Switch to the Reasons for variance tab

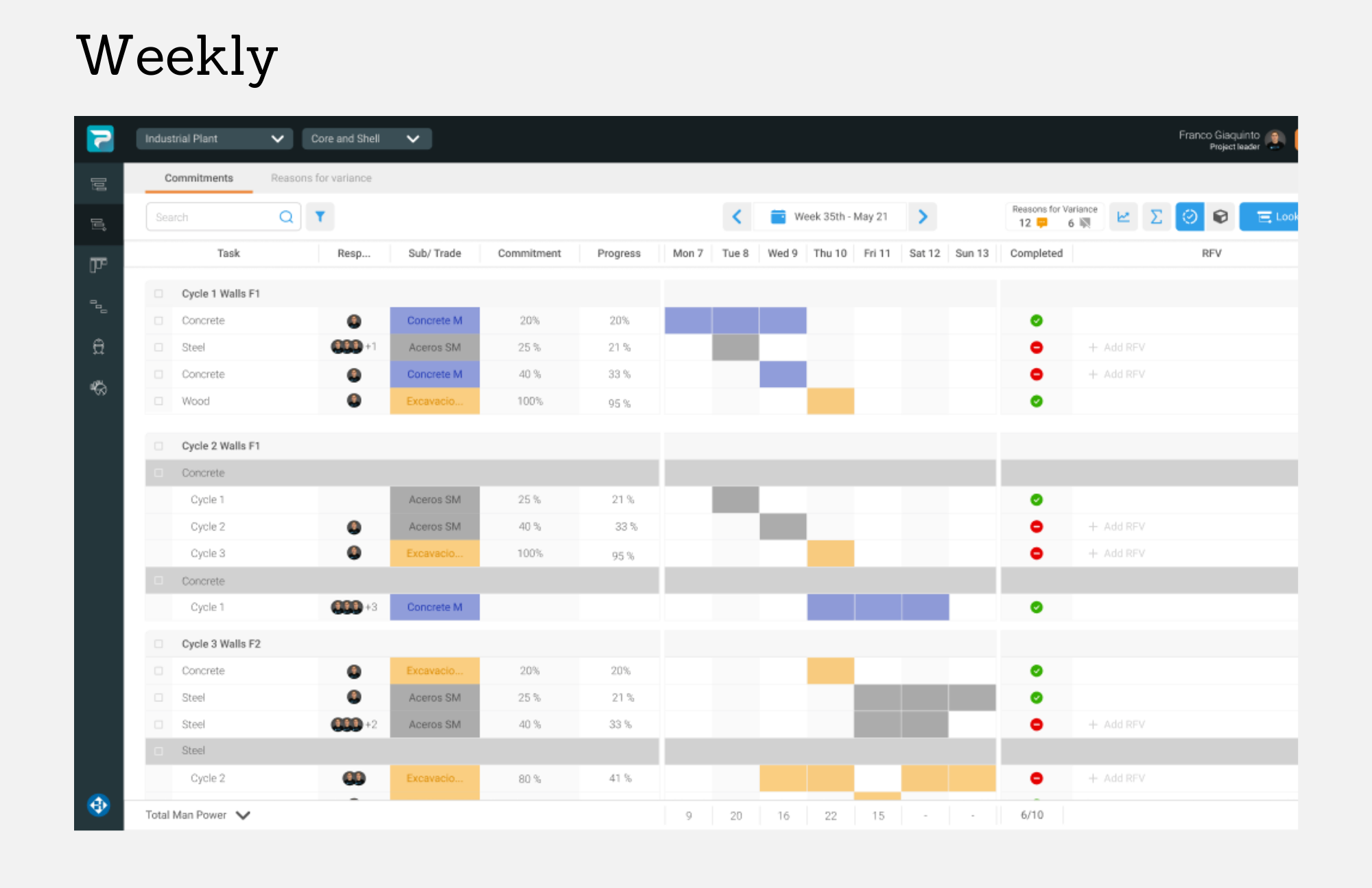pos(320,178)
